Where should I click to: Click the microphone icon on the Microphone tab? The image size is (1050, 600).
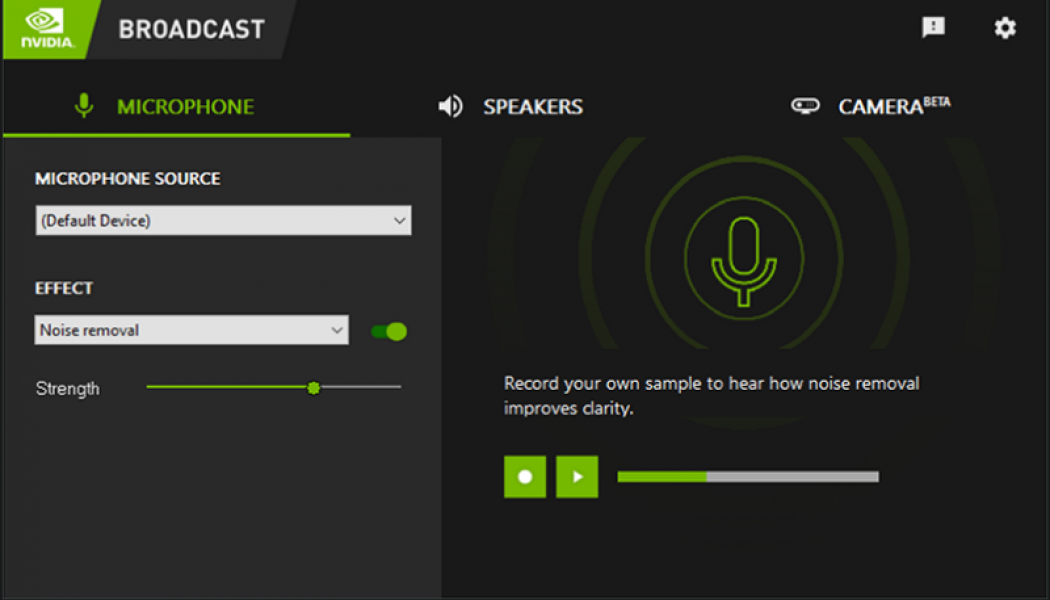click(x=84, y=106)
